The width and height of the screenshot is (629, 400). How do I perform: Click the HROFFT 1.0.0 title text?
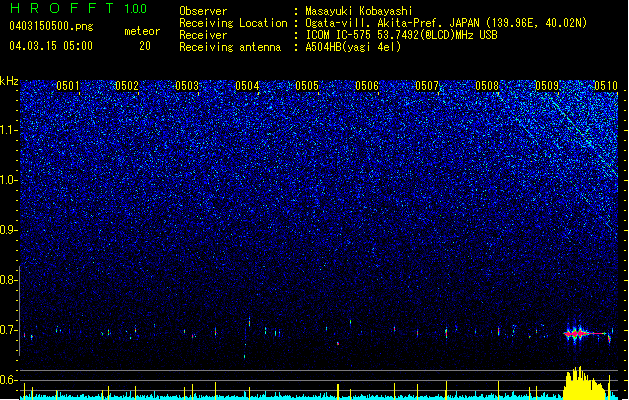click(79, 8)
